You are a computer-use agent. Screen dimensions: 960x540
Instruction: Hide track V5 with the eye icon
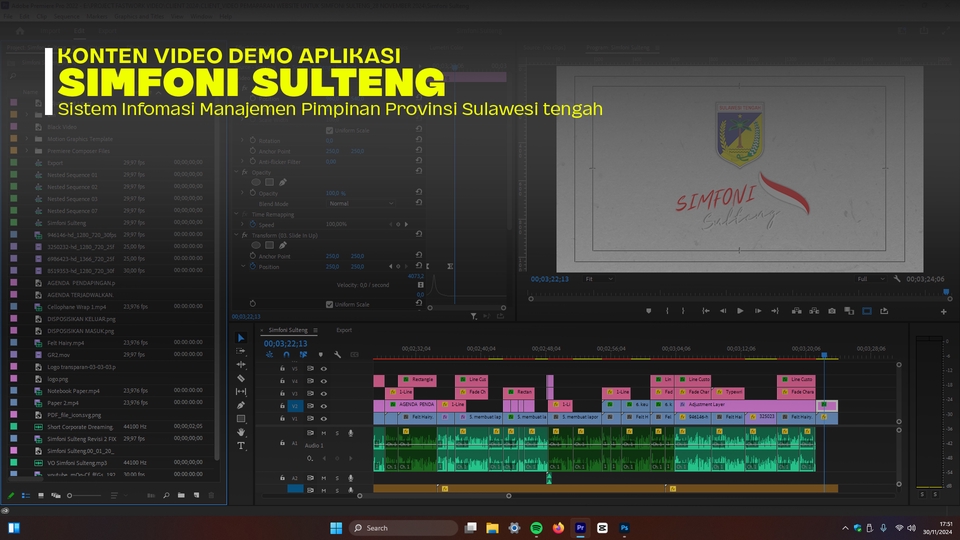tap(324, 369)
